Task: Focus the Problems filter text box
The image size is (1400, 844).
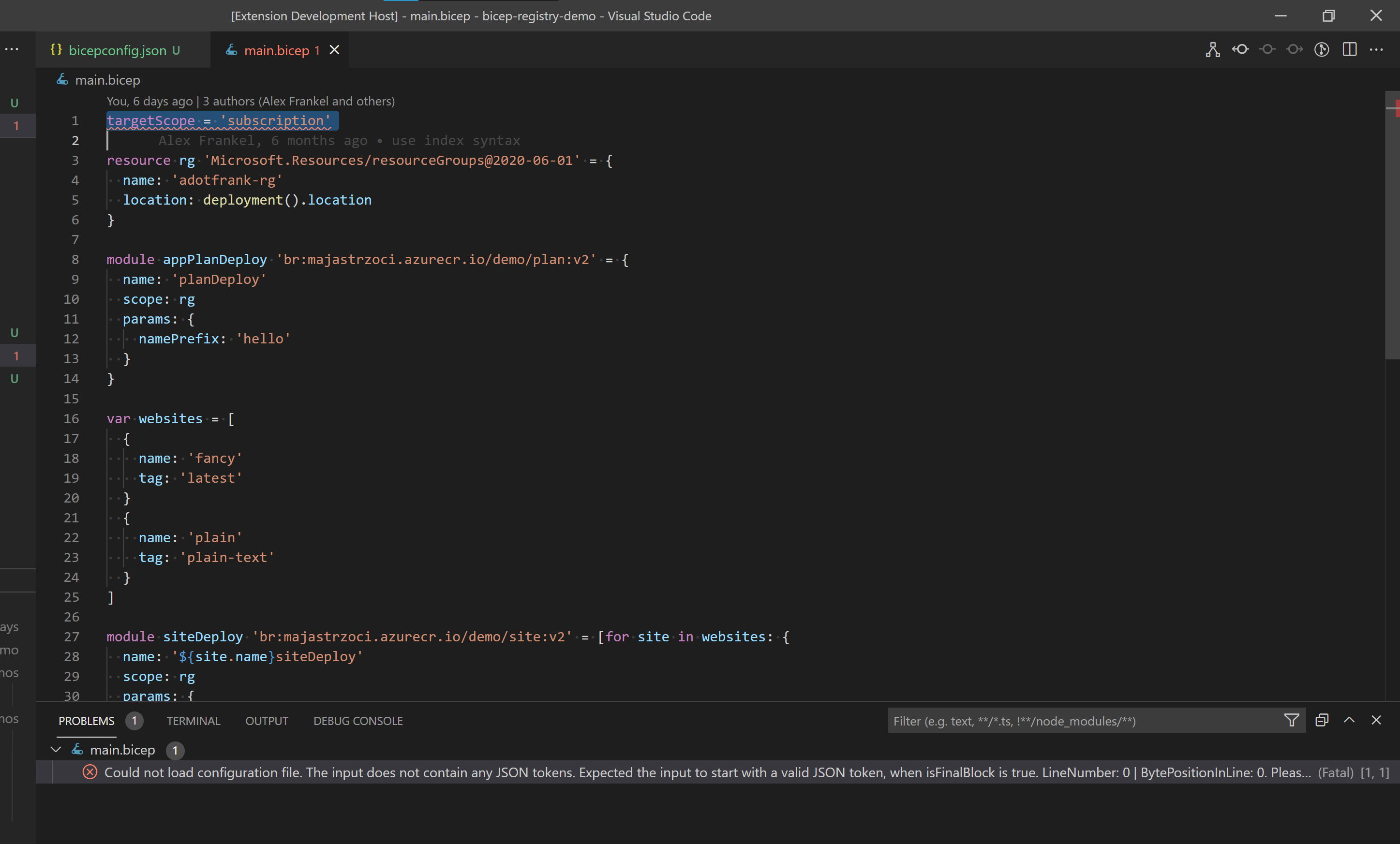Action: click(x=1085, y=721)
